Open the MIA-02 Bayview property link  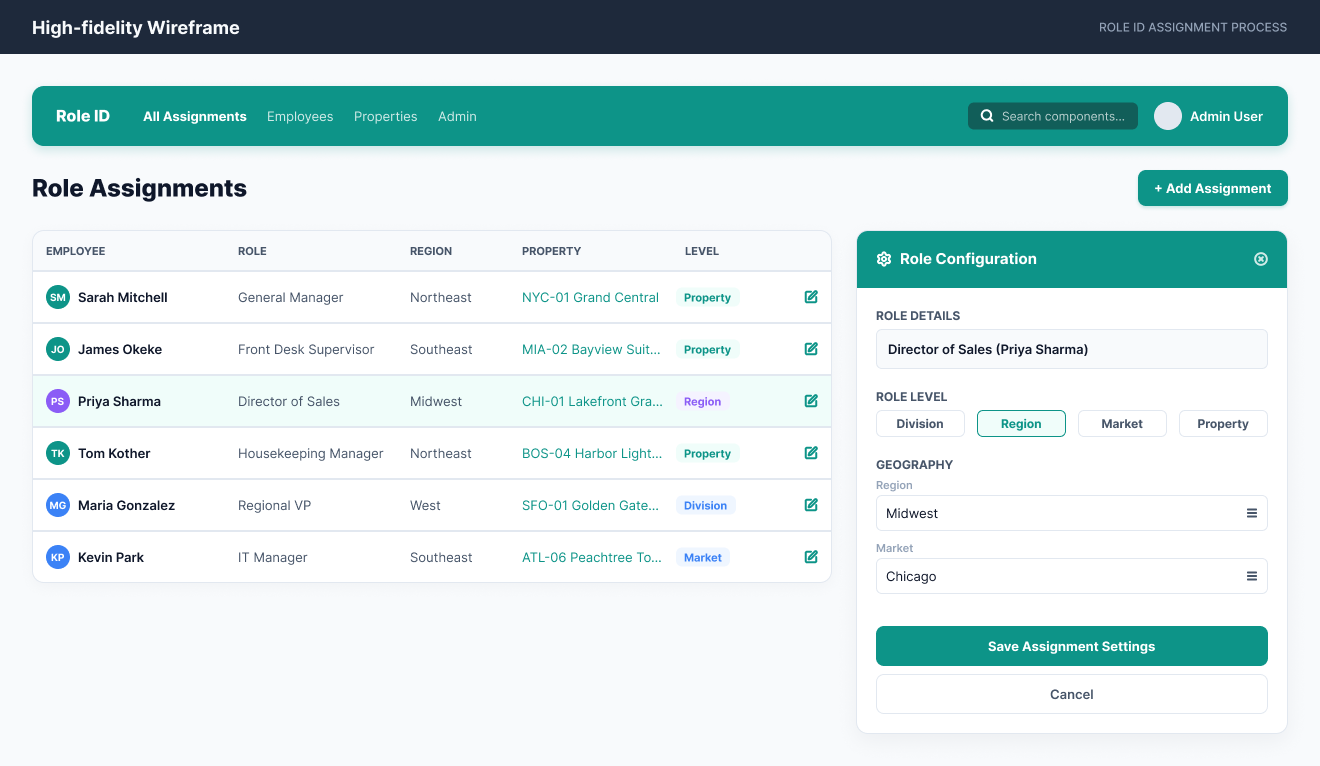(x=591, y=349)
